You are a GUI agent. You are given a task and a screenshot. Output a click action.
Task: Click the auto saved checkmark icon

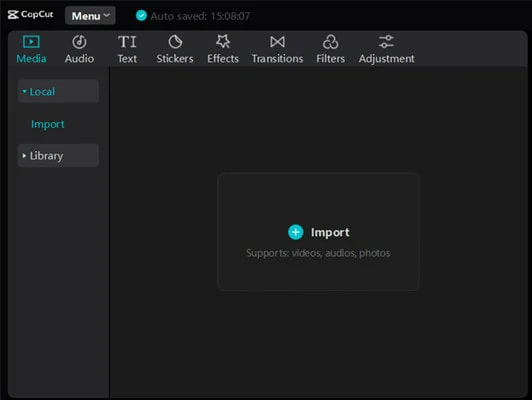[141, 16]
